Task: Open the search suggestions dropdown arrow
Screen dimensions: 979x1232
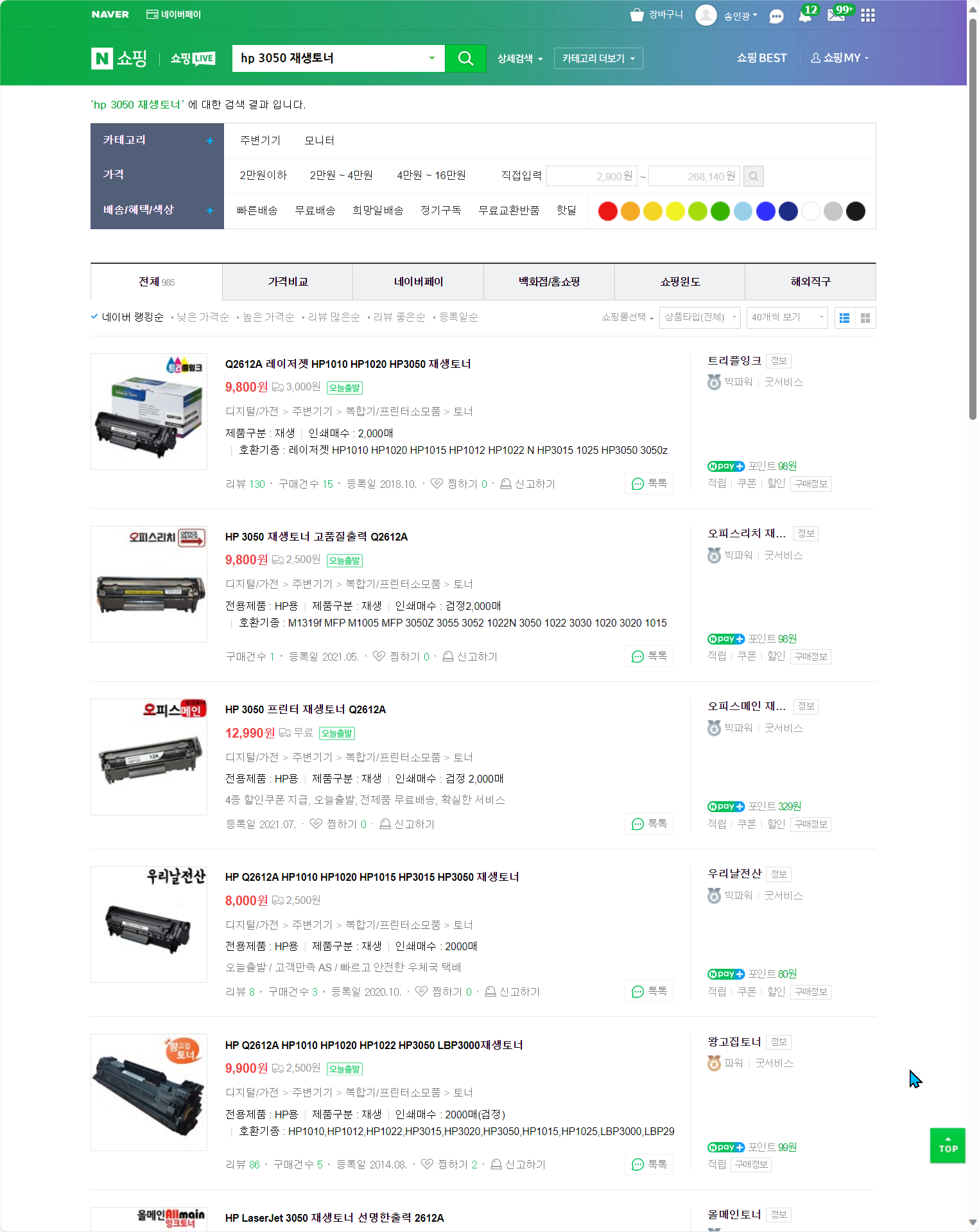Action: click(432, 58)
